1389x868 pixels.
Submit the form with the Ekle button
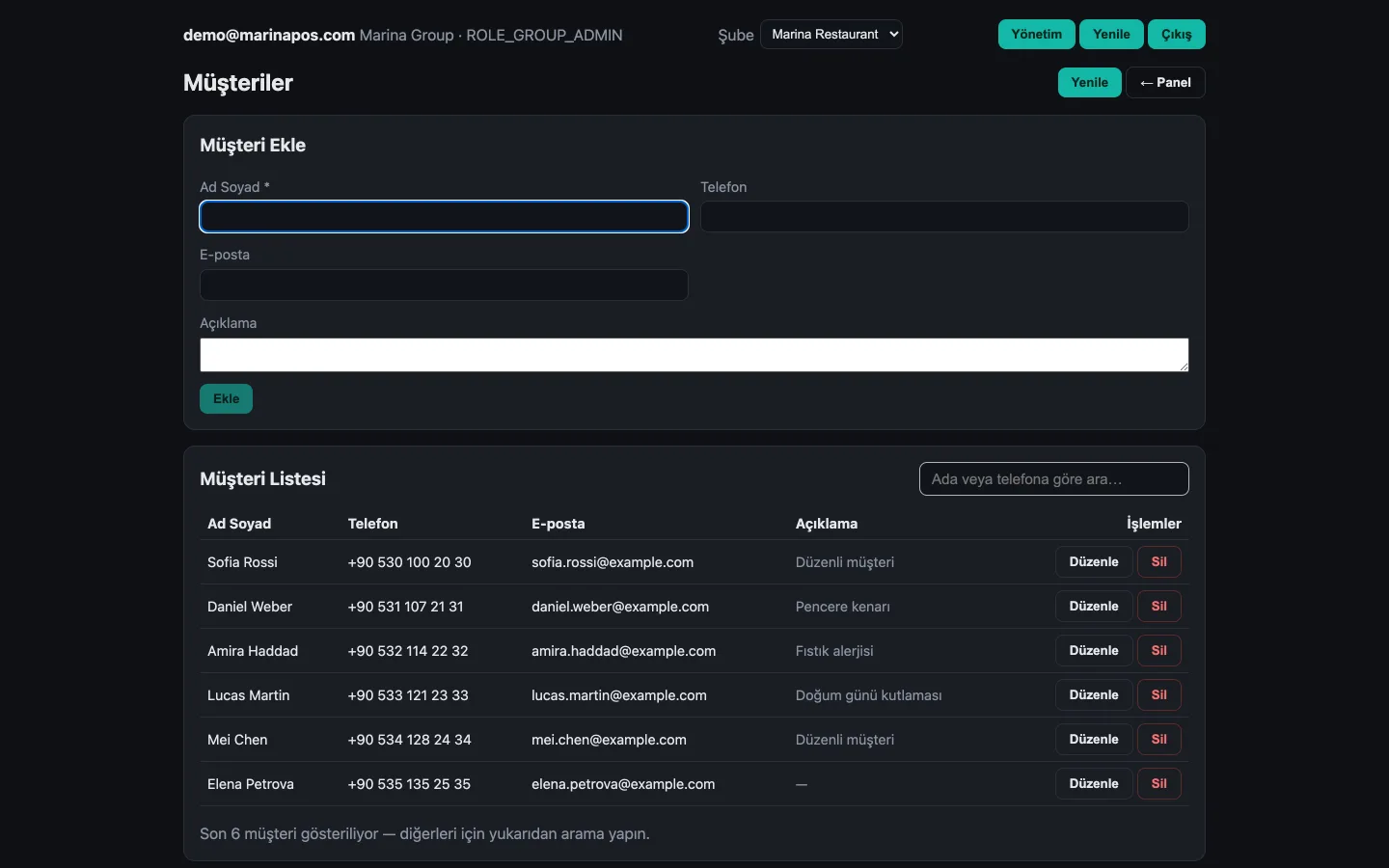[226, 398]
